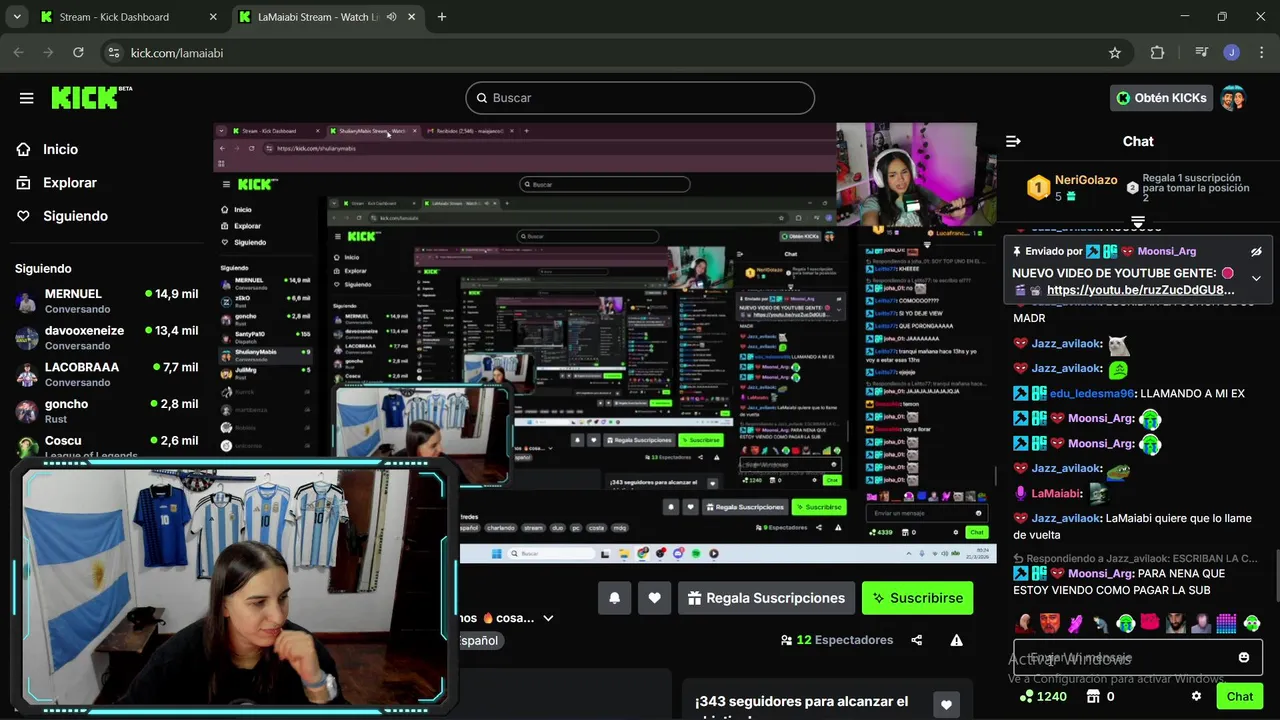The width and height of the screenshot is (1280, 720).
Task: Click the 12 Espectadores viewer count
Action: 838,640
